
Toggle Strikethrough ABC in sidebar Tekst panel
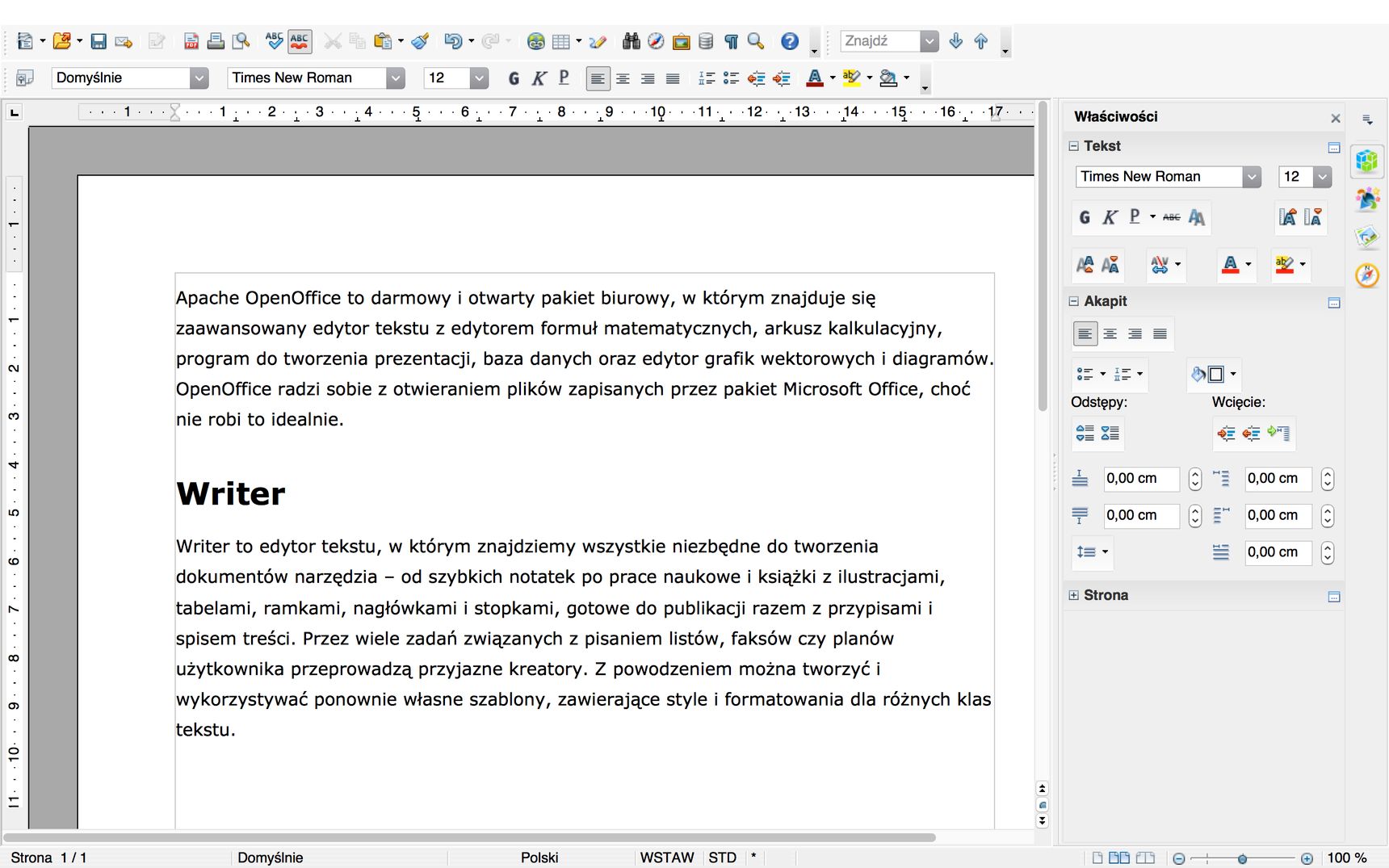[1172, 217]
